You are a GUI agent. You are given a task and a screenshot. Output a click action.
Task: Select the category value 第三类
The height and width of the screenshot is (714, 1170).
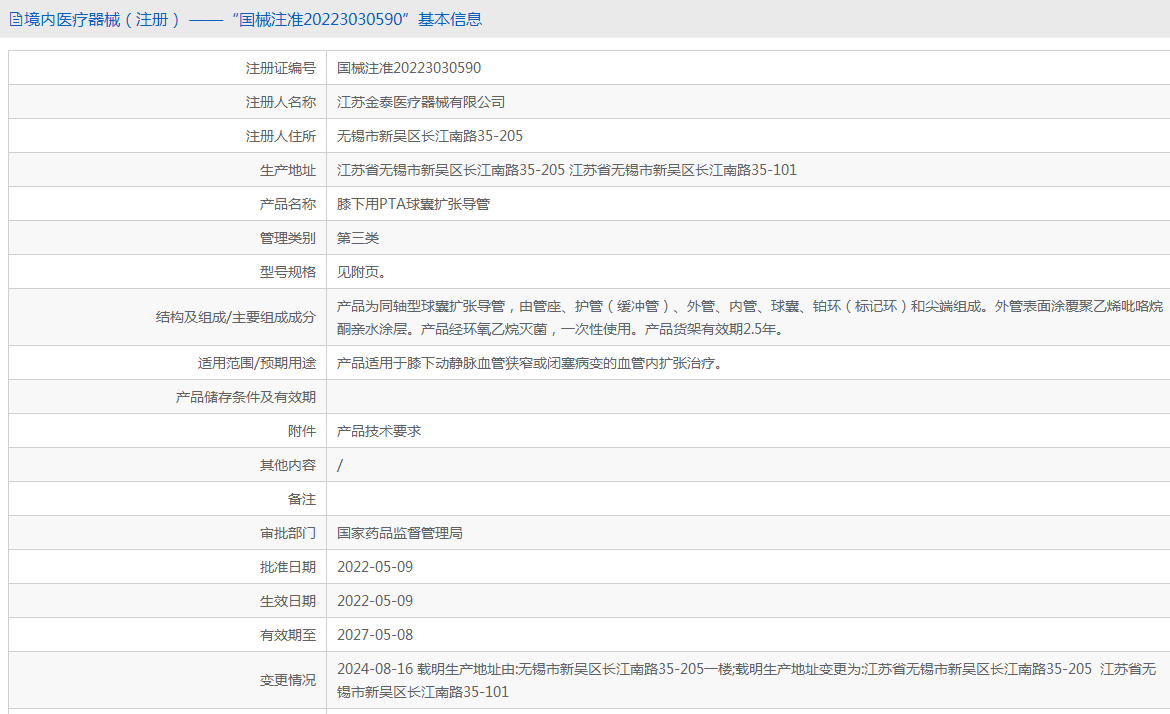[x=358, y=238]
